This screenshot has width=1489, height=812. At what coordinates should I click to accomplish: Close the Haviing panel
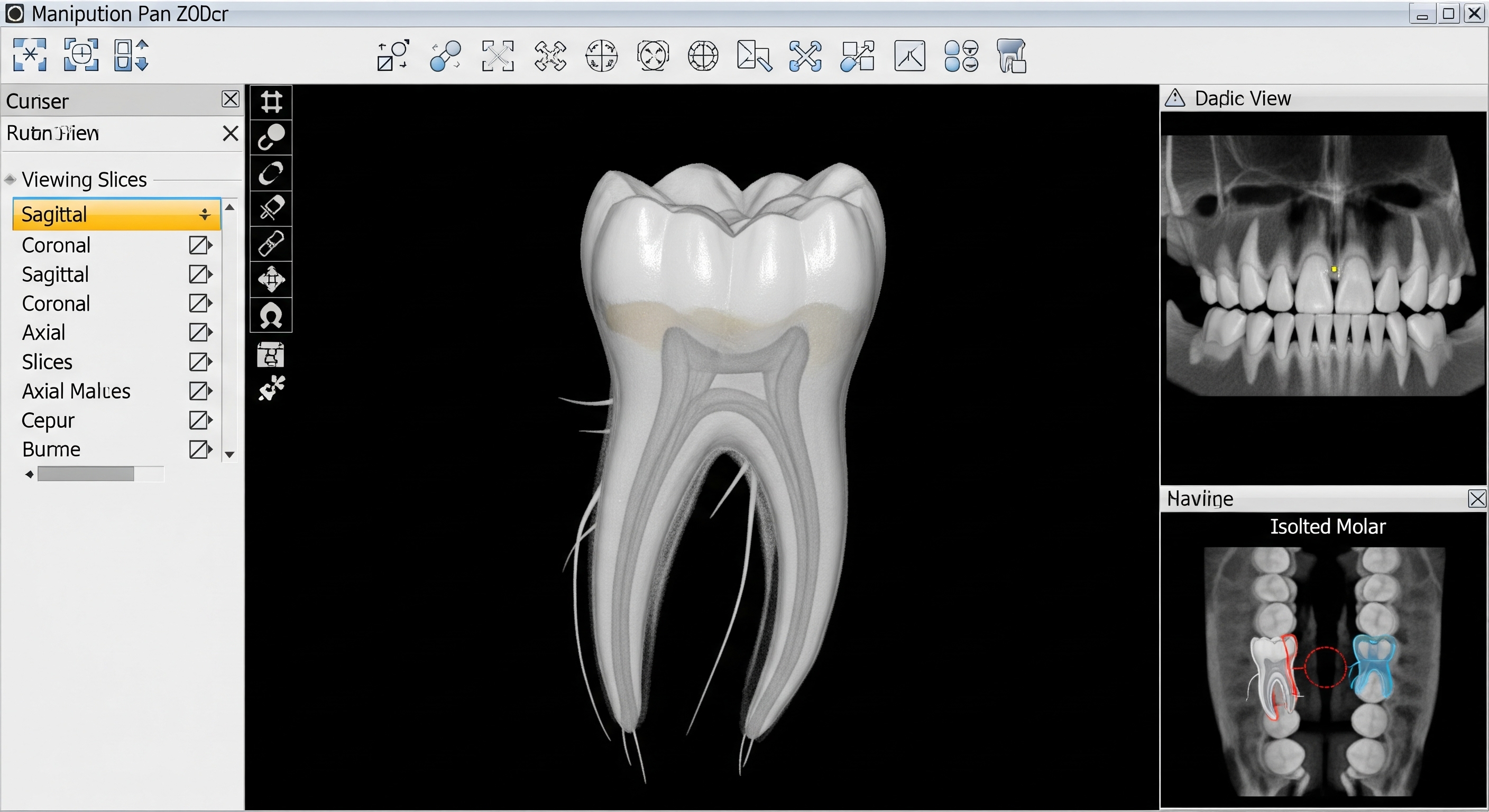[x=1477, y=499]
